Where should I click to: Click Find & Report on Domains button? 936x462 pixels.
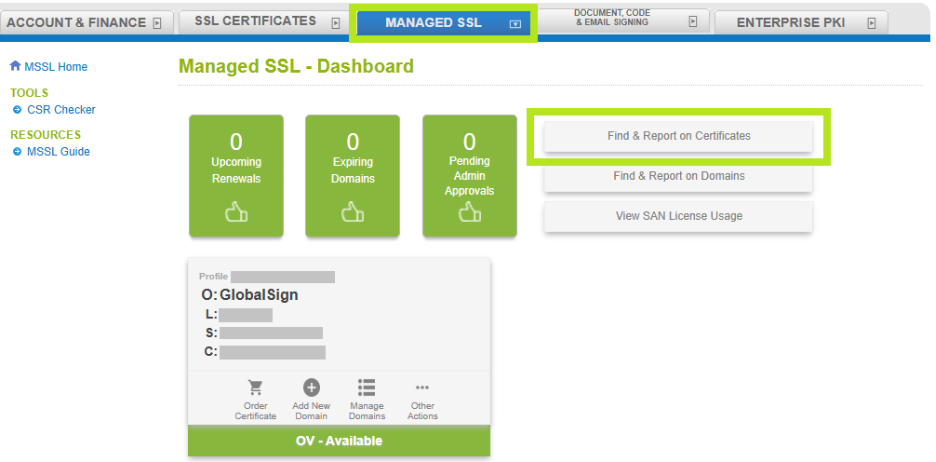[678, 176]
